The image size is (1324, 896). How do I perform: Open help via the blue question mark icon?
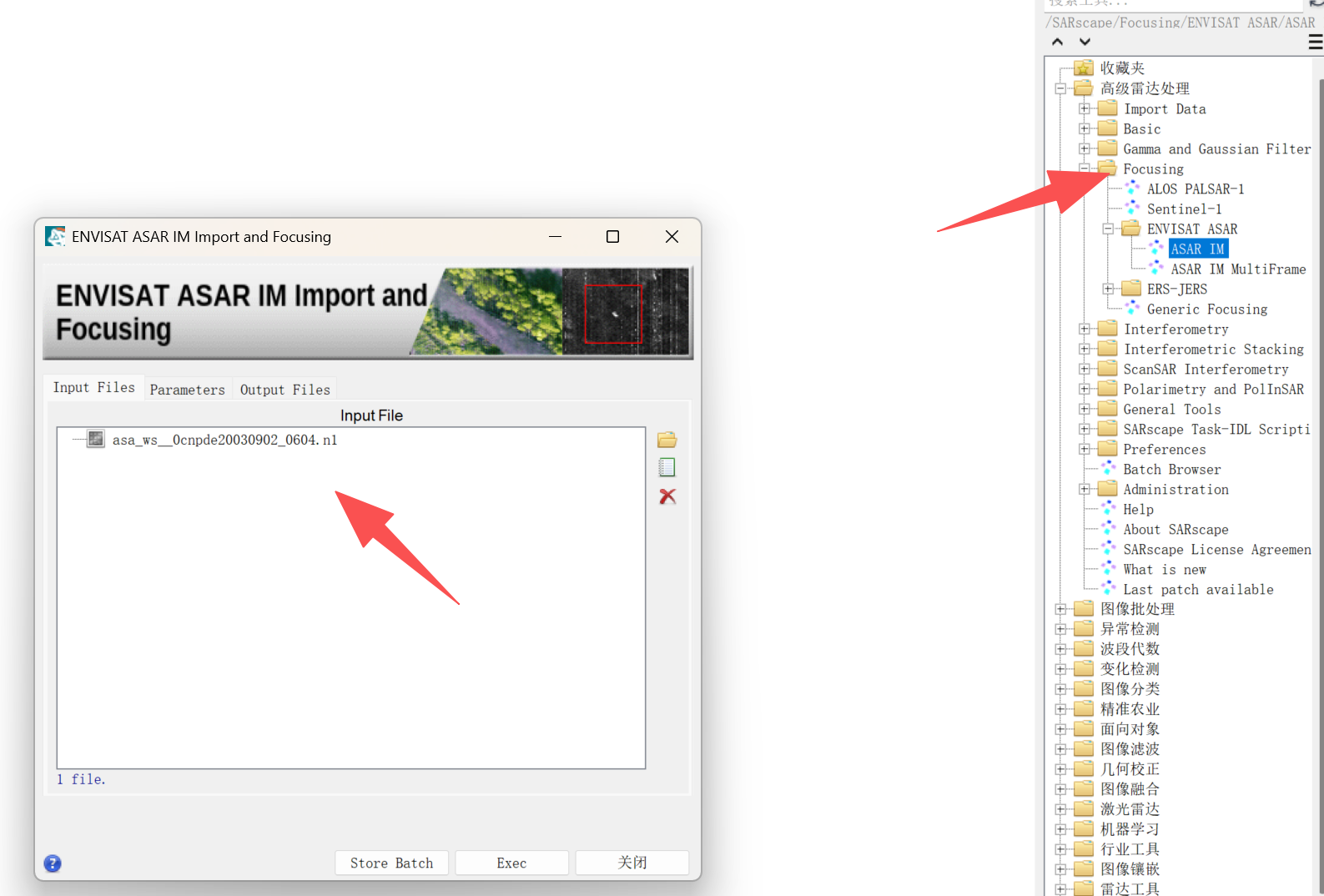click(53, 863)
